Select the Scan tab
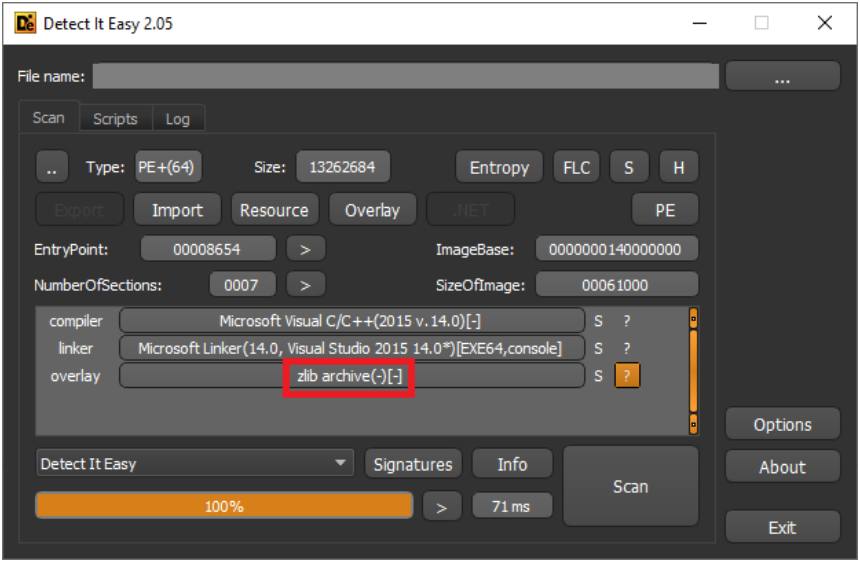860x562 pixels. 49,117
